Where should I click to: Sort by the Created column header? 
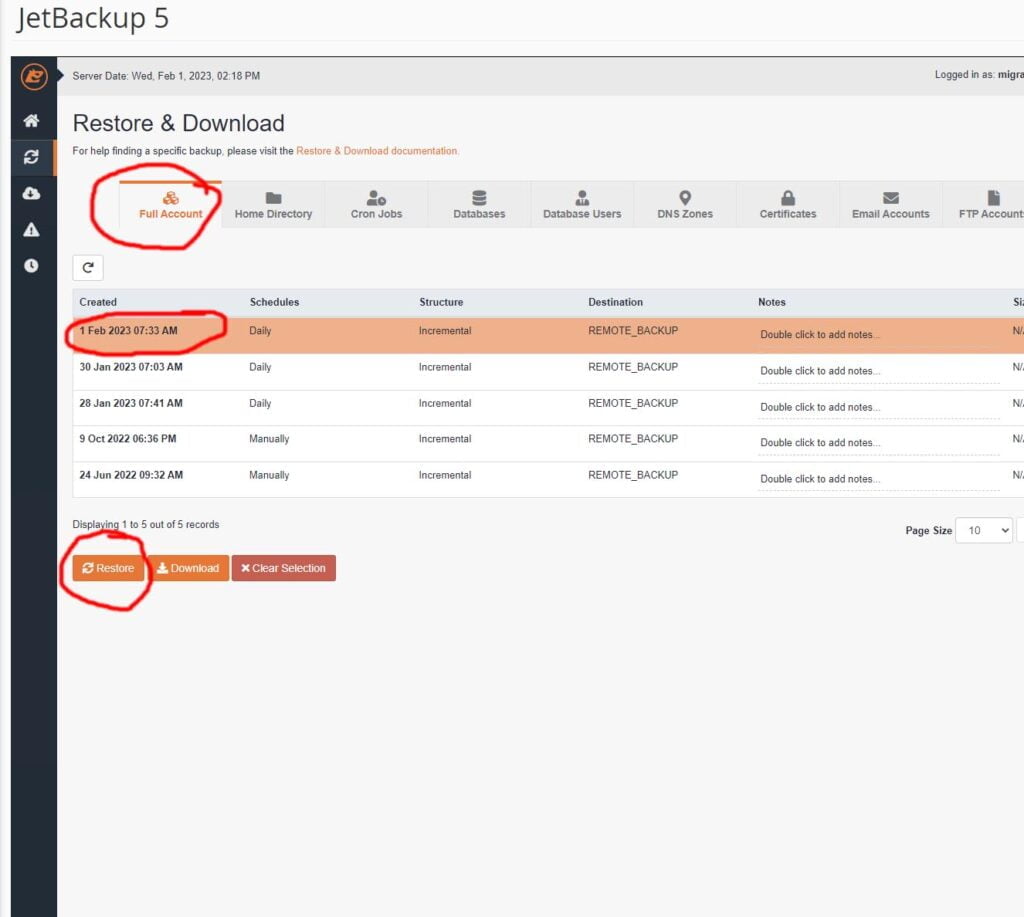(x=98, y=302)
